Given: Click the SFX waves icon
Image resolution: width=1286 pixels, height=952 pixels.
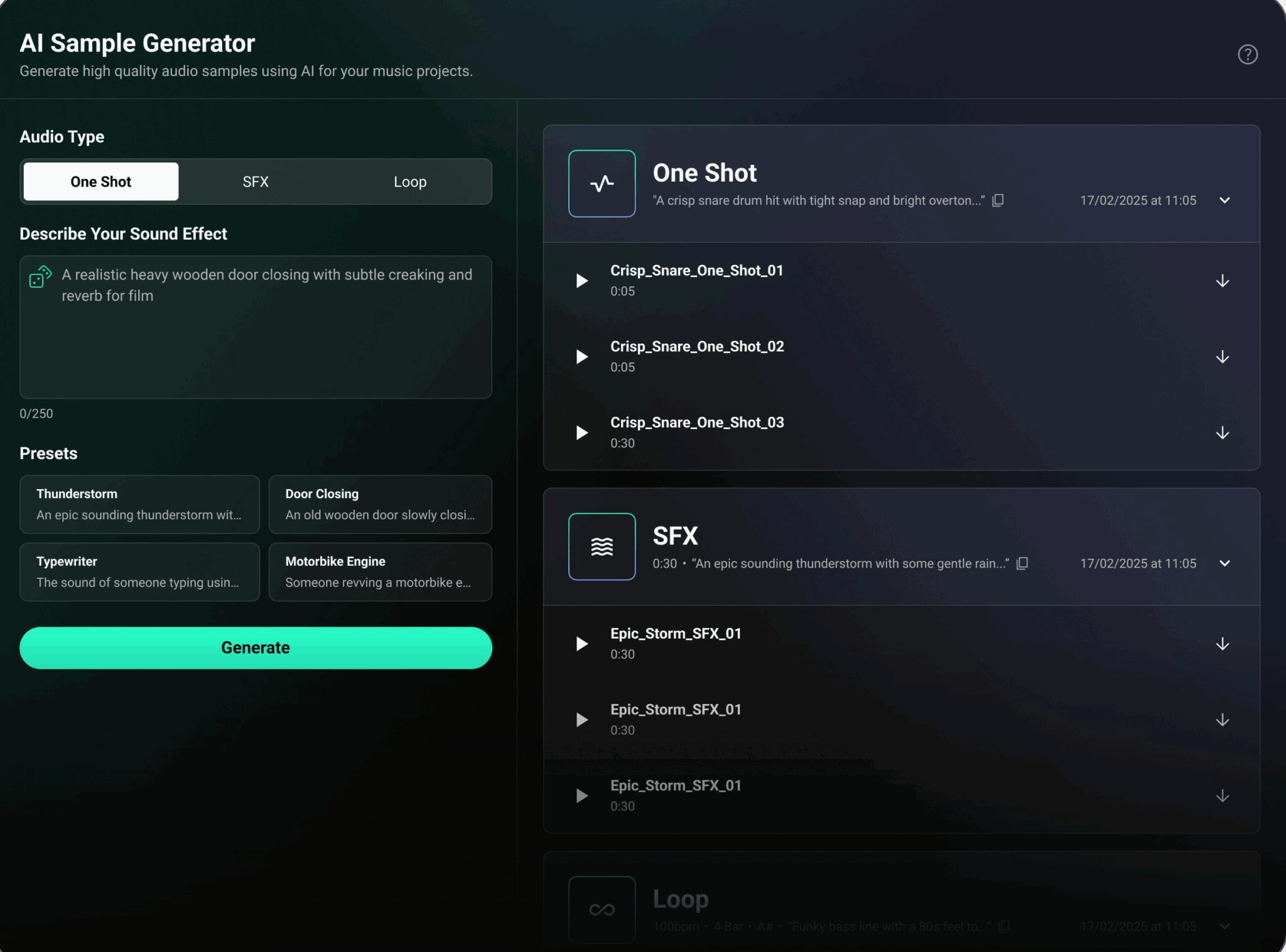Looking at the screenshot, I should pyautogui.click(x=600, y=546).
